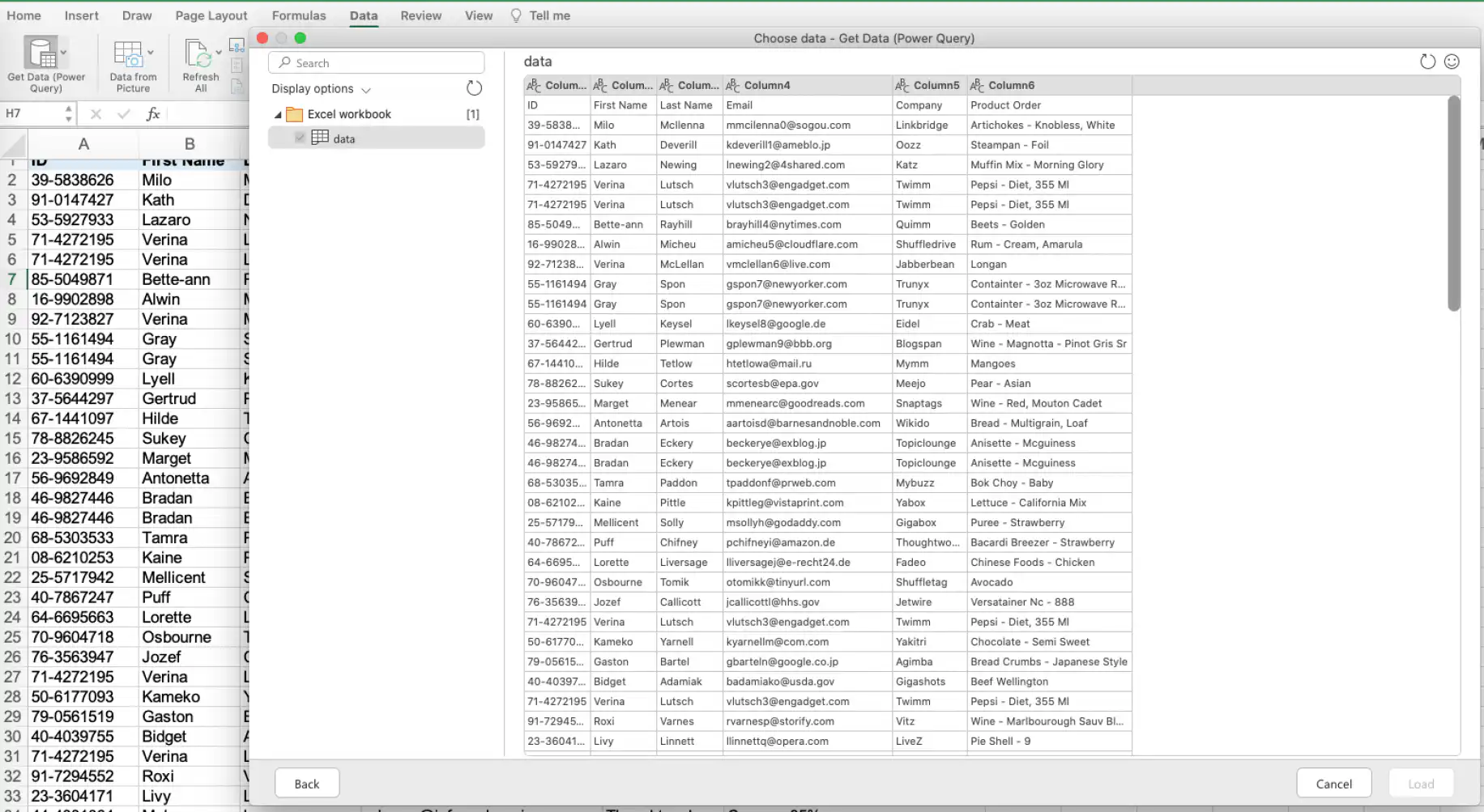Click Beef Wellington cell in preview

(1049, 682)
